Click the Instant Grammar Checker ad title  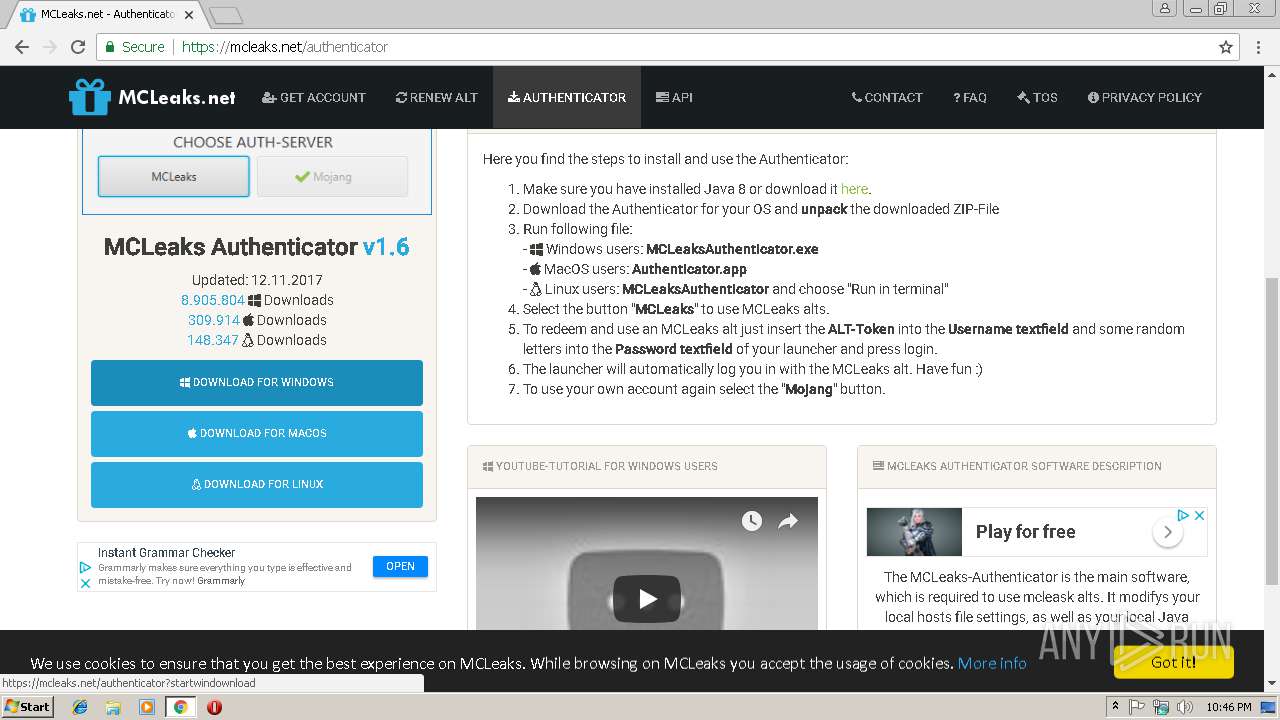[166, 553]
